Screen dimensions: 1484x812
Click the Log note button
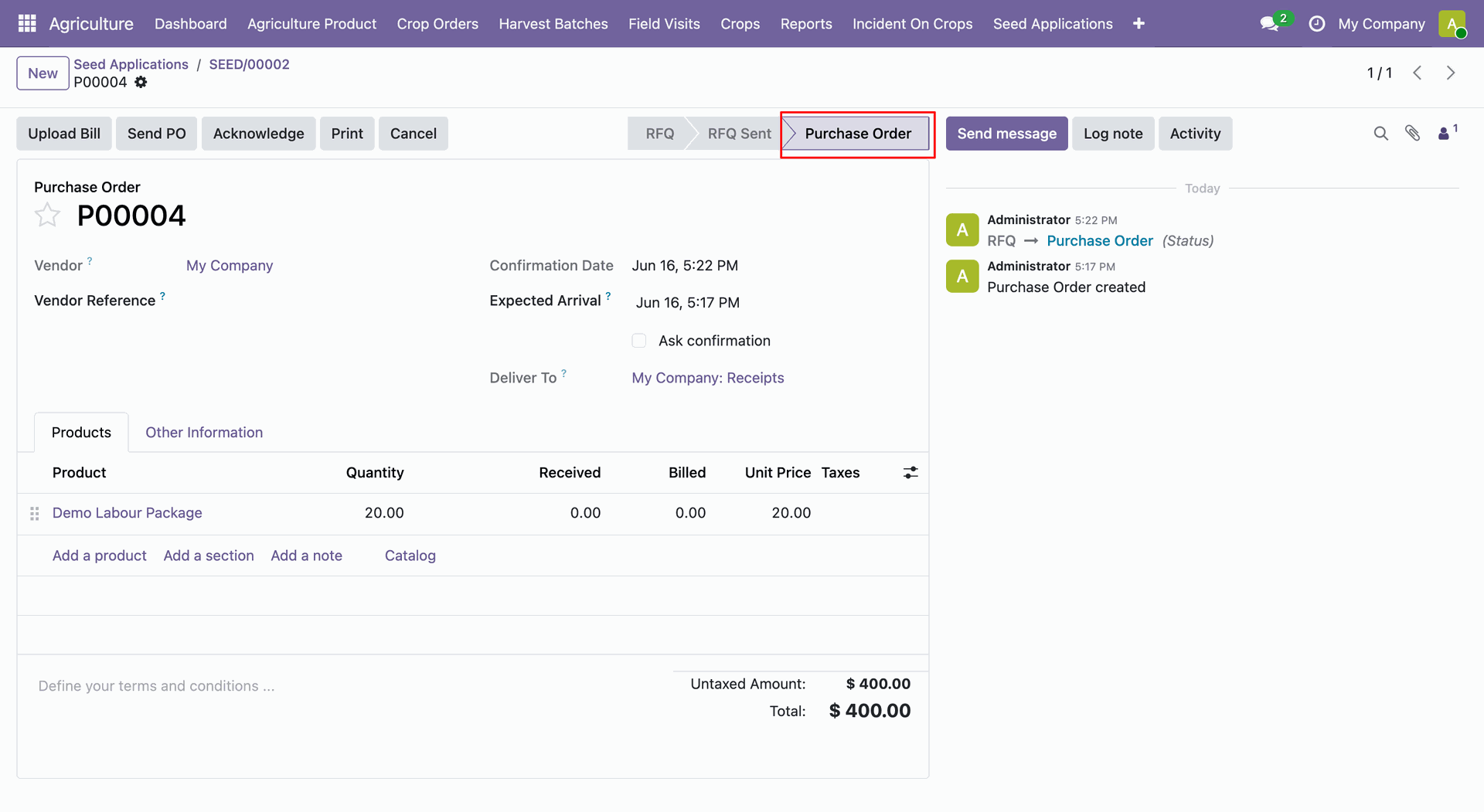(1113, 134)
